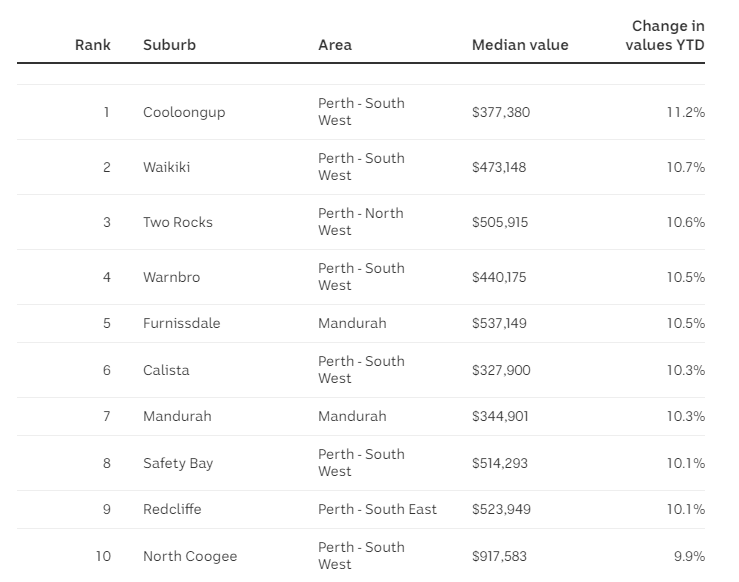Select the Redcliffe suburb cell
This screenshot has width=739, height=582.
[x=172, y=509]
